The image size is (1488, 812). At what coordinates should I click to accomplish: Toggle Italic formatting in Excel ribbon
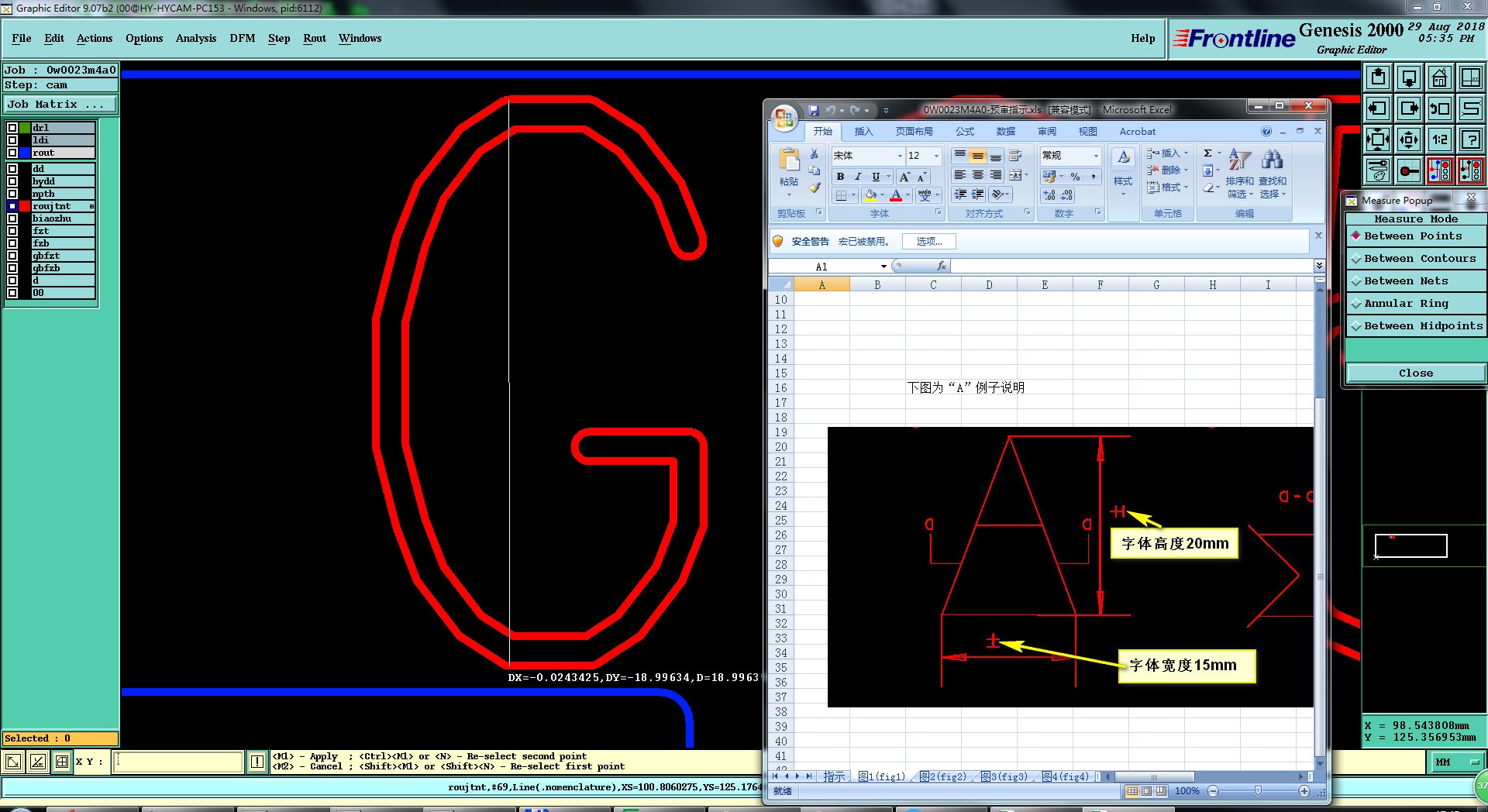click(858, 177)
